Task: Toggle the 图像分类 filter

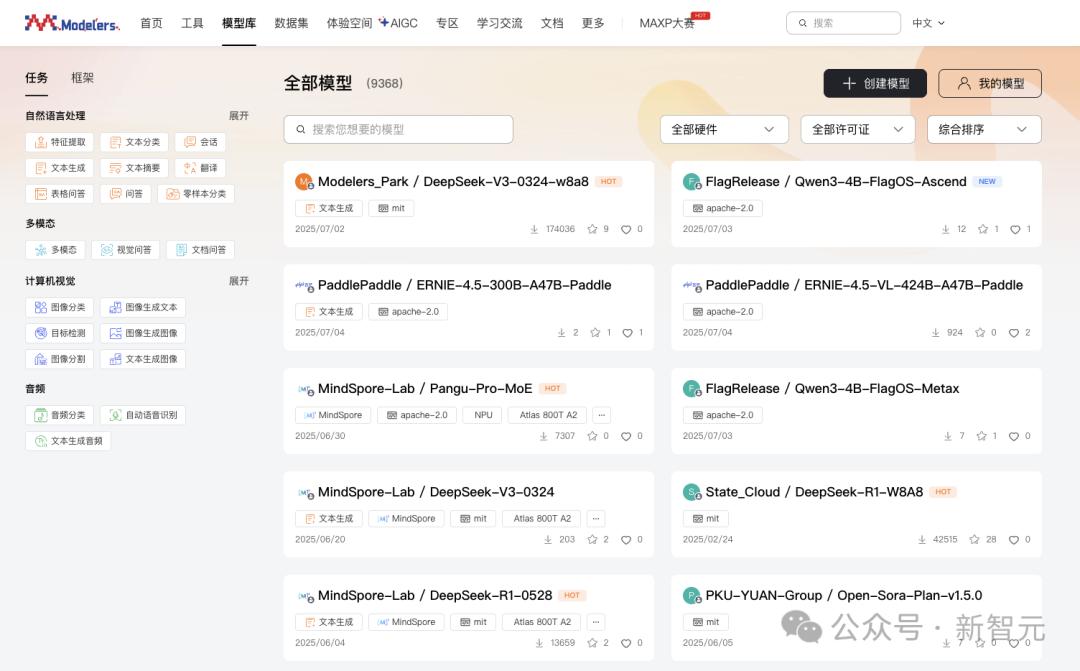Action: (59, 307)
